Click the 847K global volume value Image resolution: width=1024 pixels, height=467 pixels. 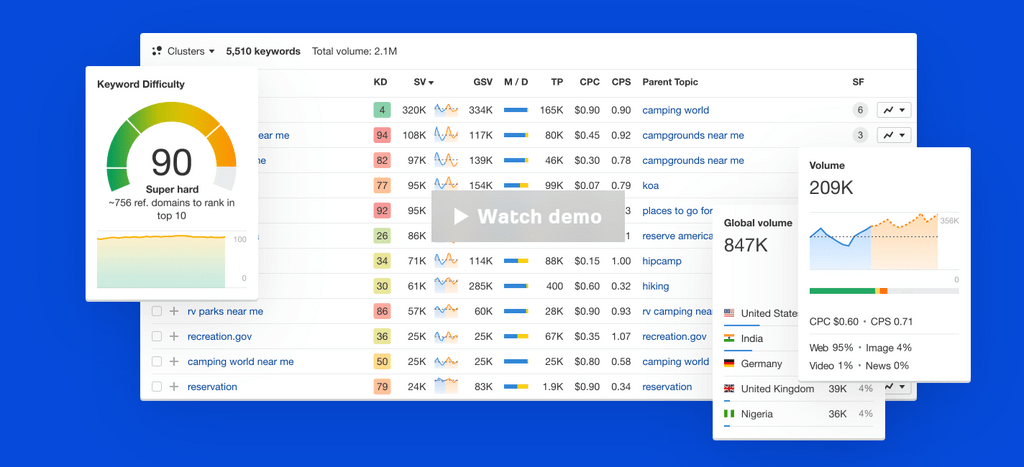(x=746, y=246)
